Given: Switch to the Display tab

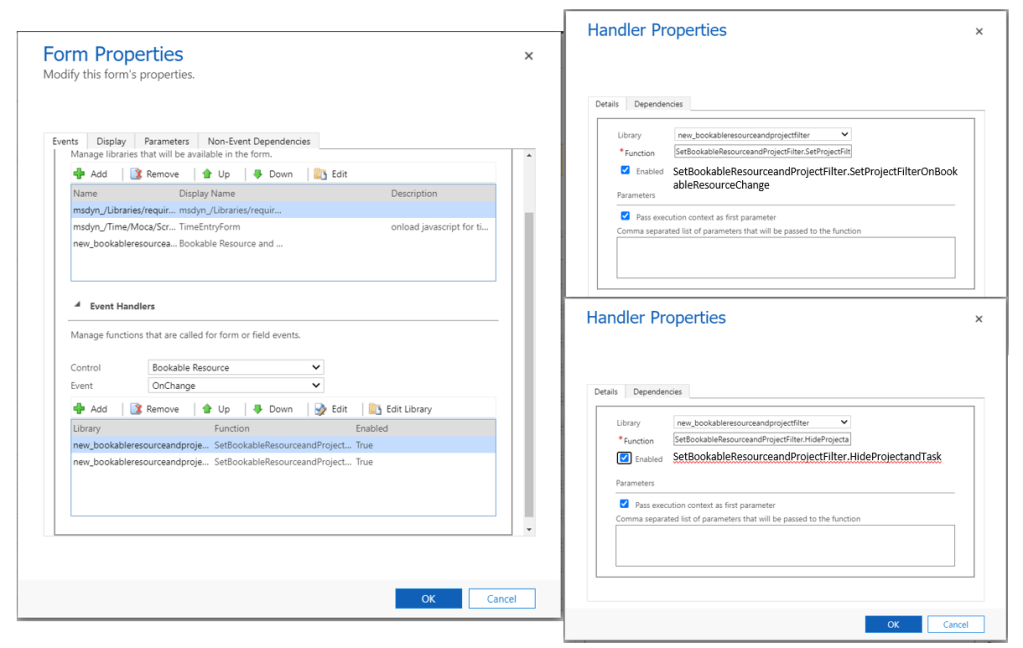Looking at the screenshot, I should 111,142.
